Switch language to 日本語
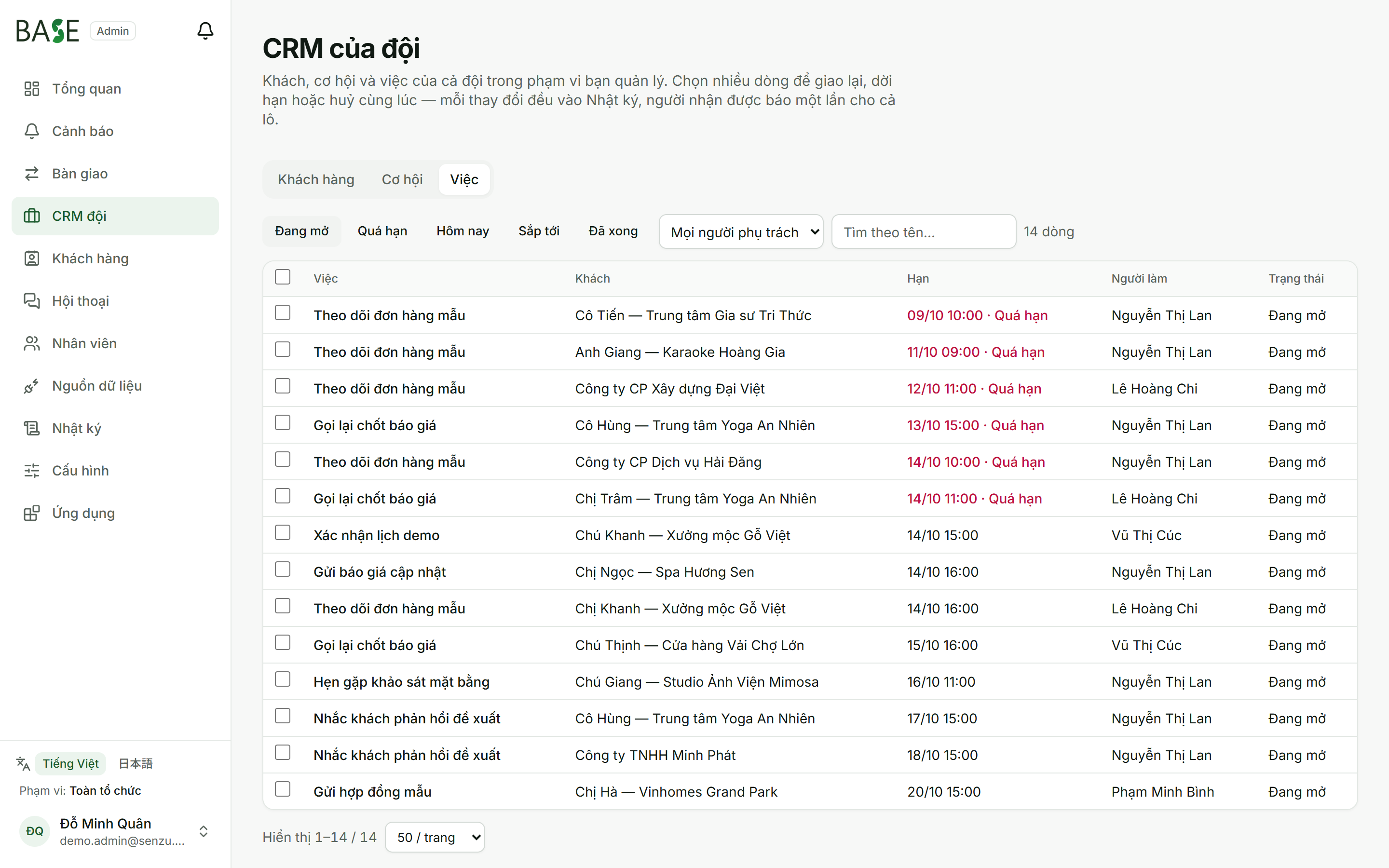The image size is (1389, 868). (136, 763)
